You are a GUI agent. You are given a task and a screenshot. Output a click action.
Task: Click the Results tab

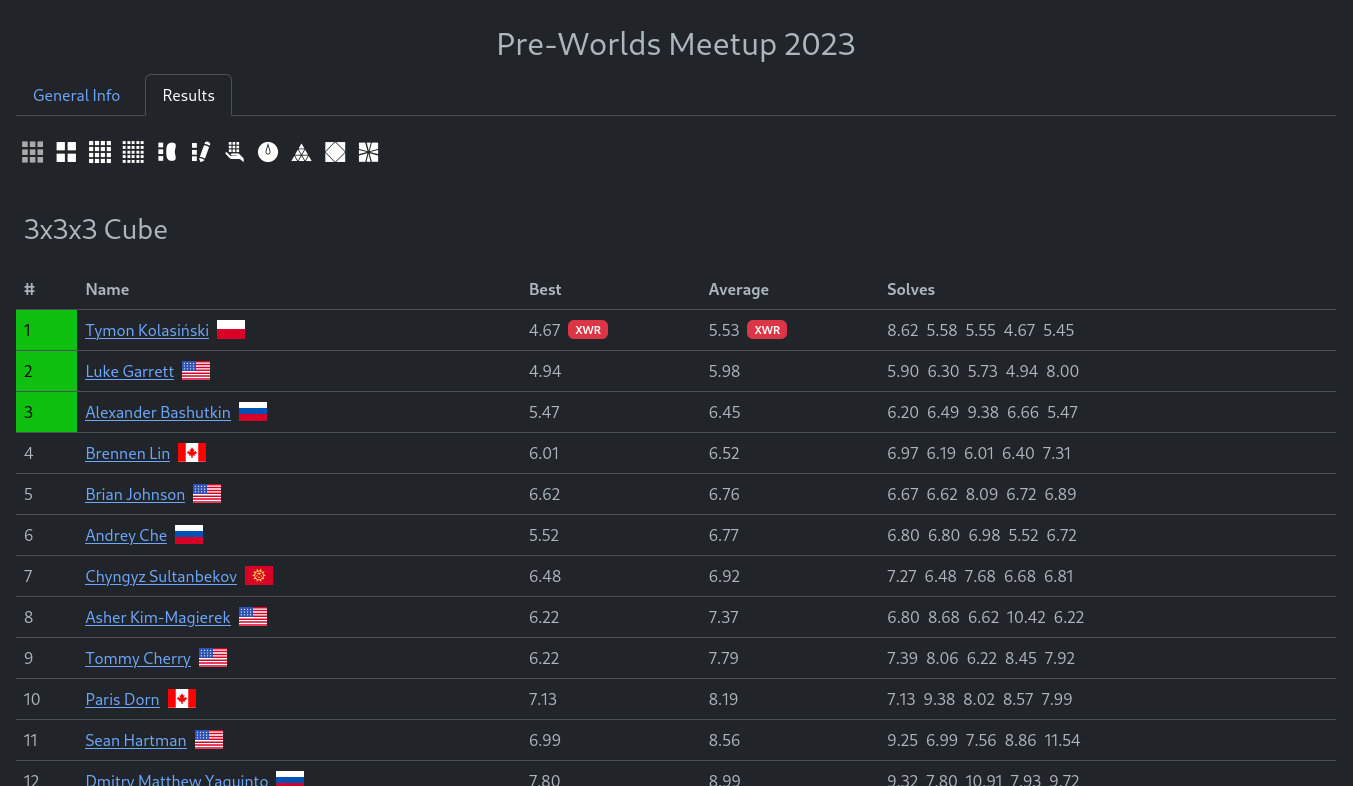[188, 95]
